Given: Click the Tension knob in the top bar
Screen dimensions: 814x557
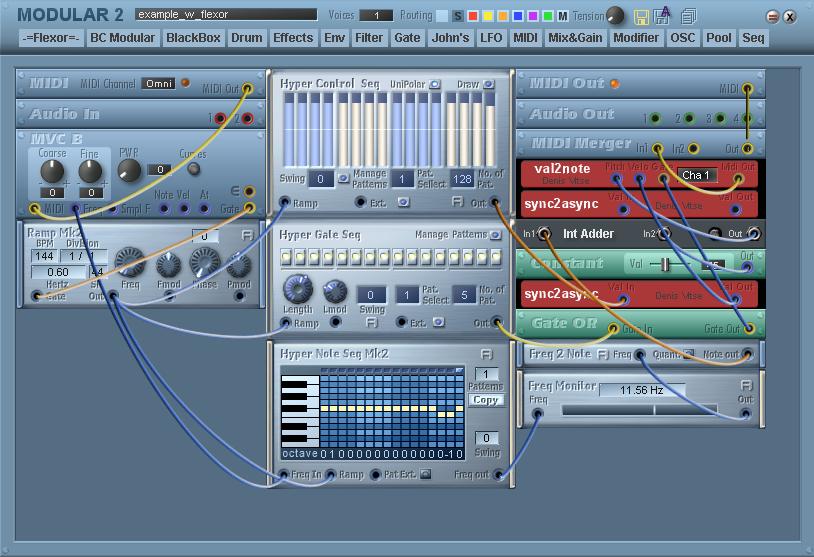Looking at the screenshot, I should (616, 16).
